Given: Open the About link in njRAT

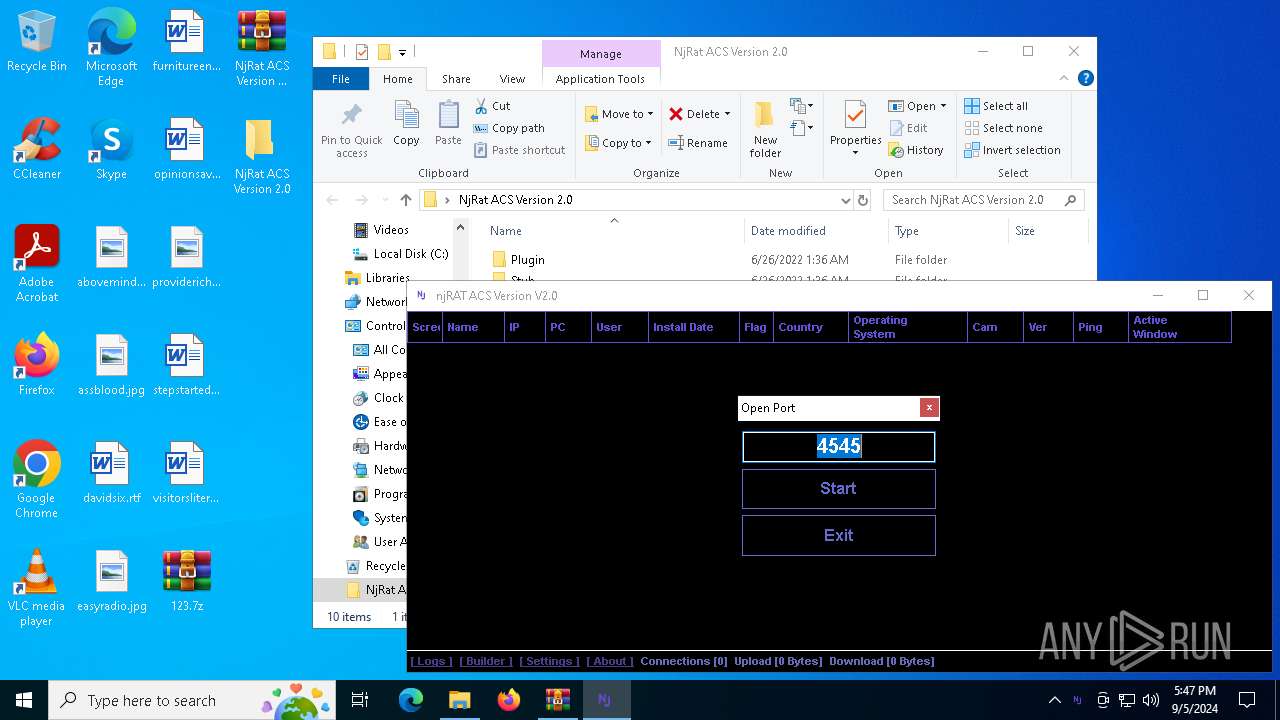Looking at the screenshot, I should 610,661.
